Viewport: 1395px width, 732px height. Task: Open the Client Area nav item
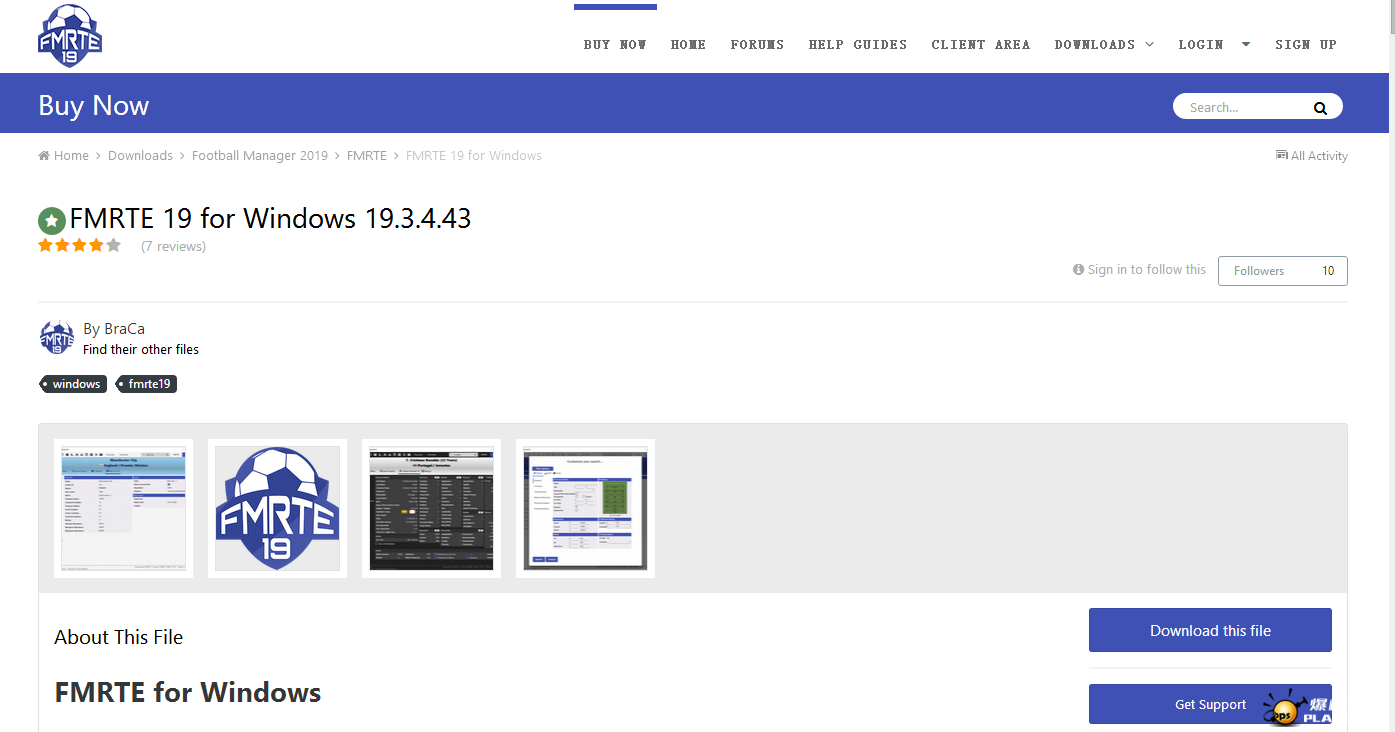point(981,44)
